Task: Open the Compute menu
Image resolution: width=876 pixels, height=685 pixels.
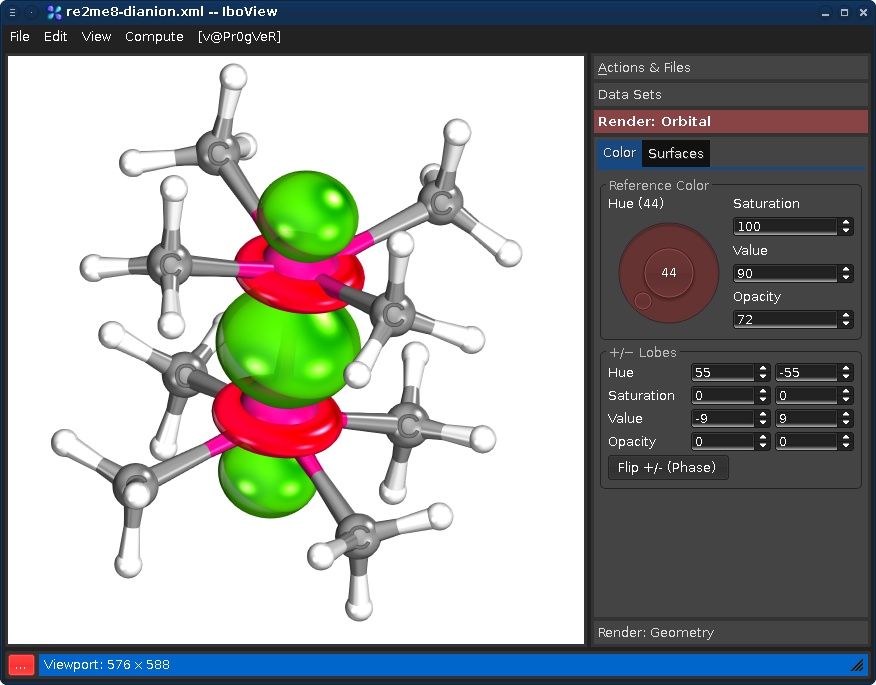Action: click(154, 37)
